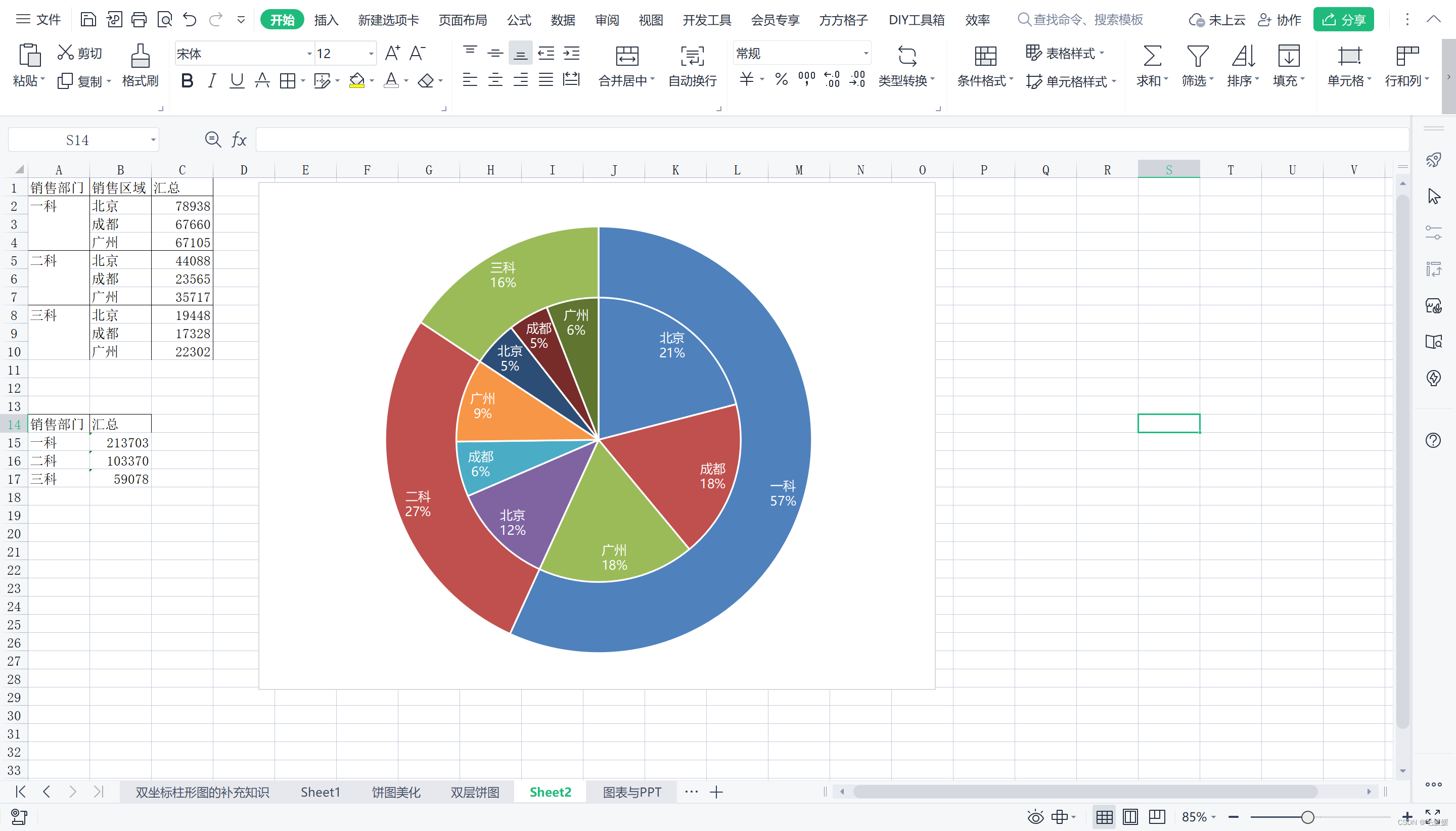The height and width of the screenshot is (831, 1456).
Task: Expand the Name Box dropdown arrow
Action: point(153,140)
